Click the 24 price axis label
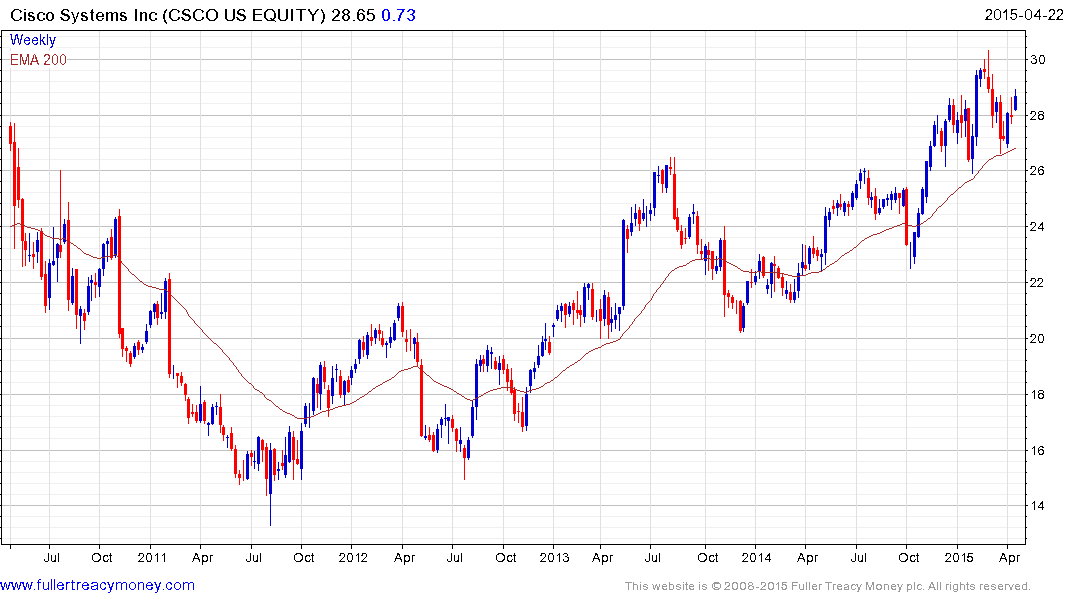The image size is (1075, 600). click(x=1037, y=227)
